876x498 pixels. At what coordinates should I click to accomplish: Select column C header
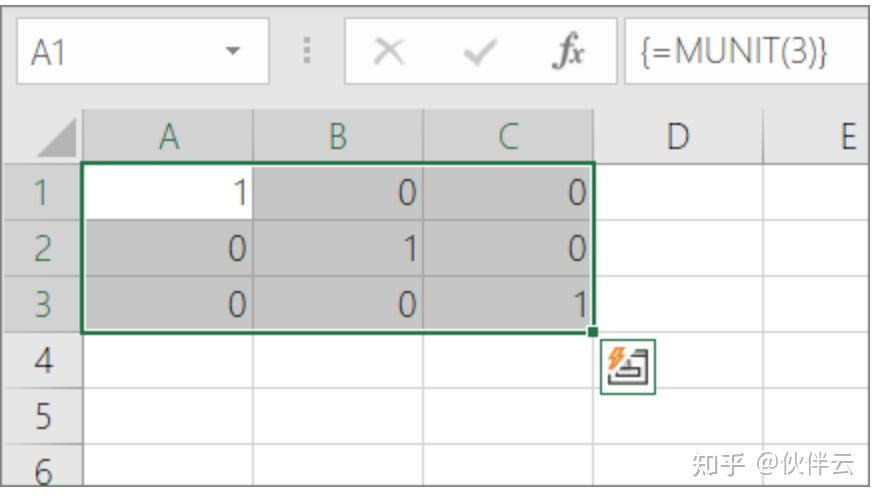508,137
